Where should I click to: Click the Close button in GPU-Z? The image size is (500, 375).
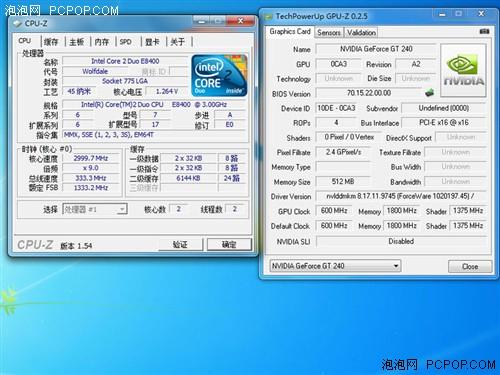470,266
